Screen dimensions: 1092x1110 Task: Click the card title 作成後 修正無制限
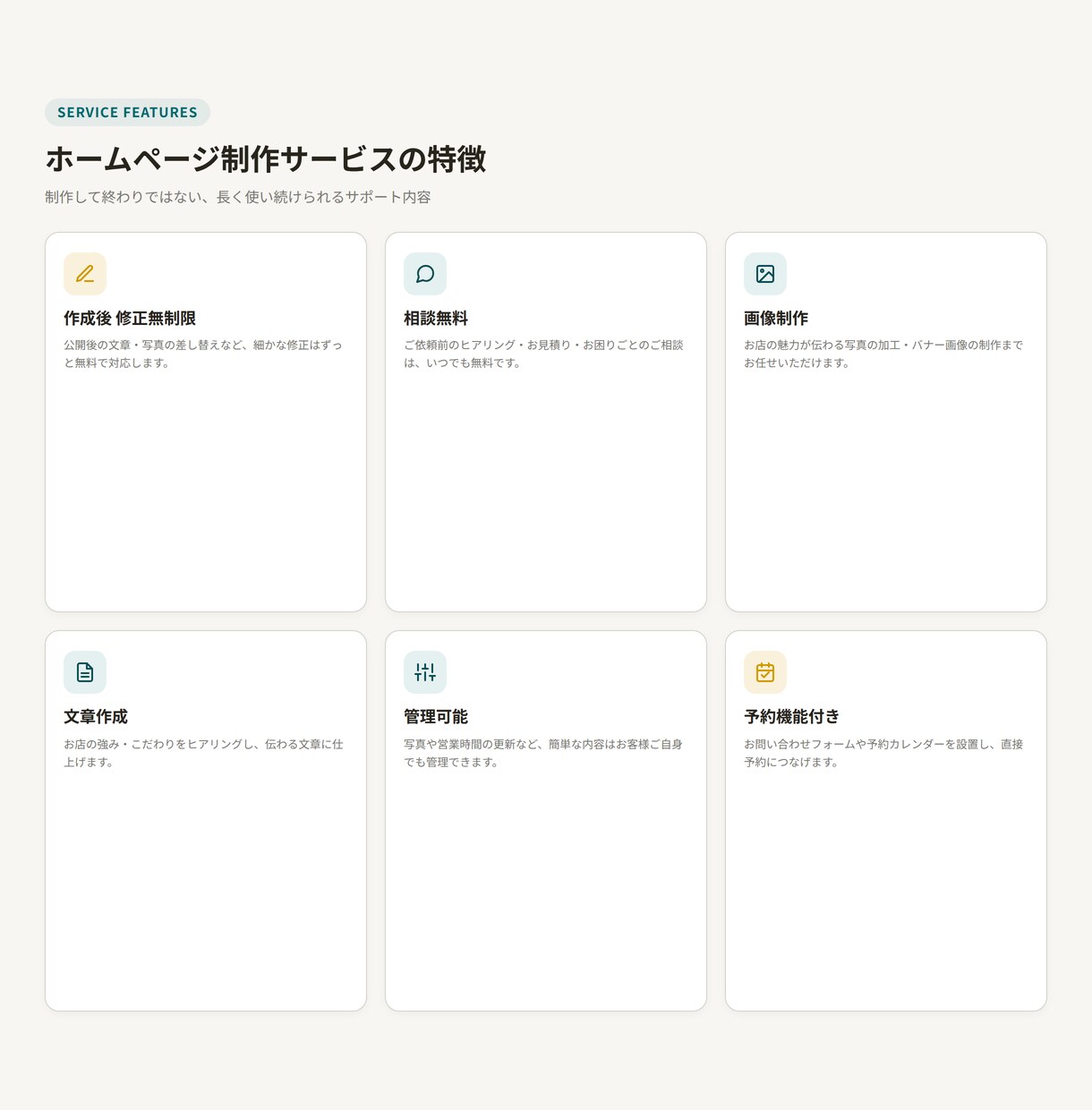click(x=130, y=319)
